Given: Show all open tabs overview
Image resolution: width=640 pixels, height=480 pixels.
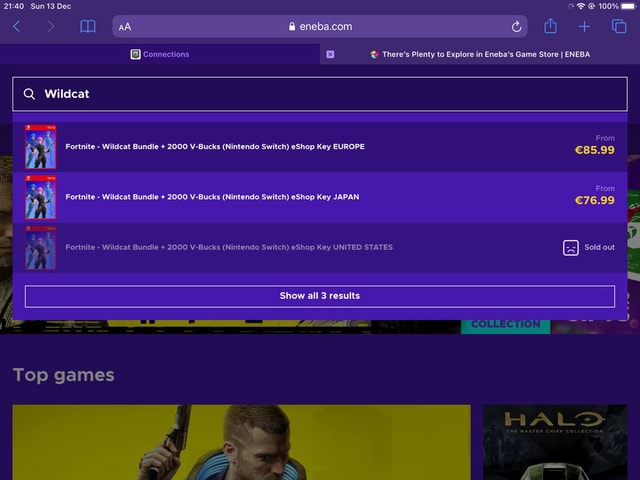Looking at the screenshot, I should pyautogui.click(x=619, y=27).
